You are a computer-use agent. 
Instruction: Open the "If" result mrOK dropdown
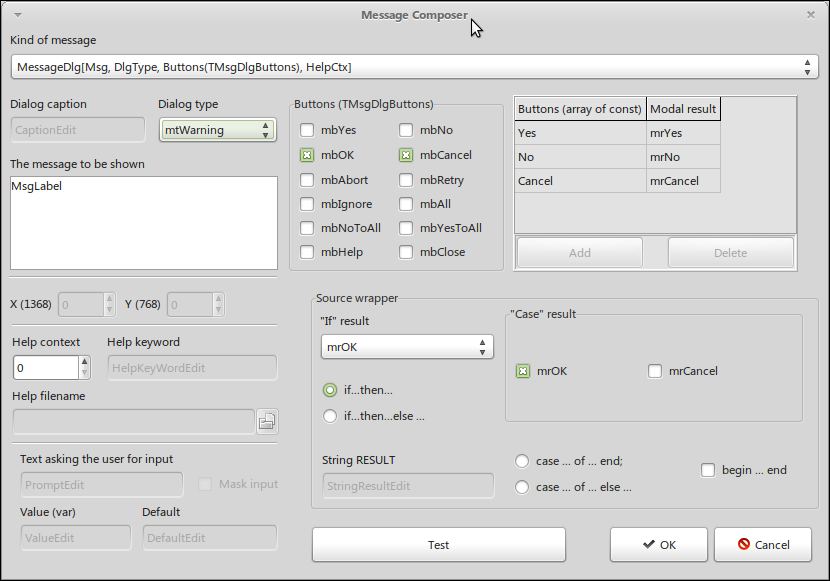point(407,347)
